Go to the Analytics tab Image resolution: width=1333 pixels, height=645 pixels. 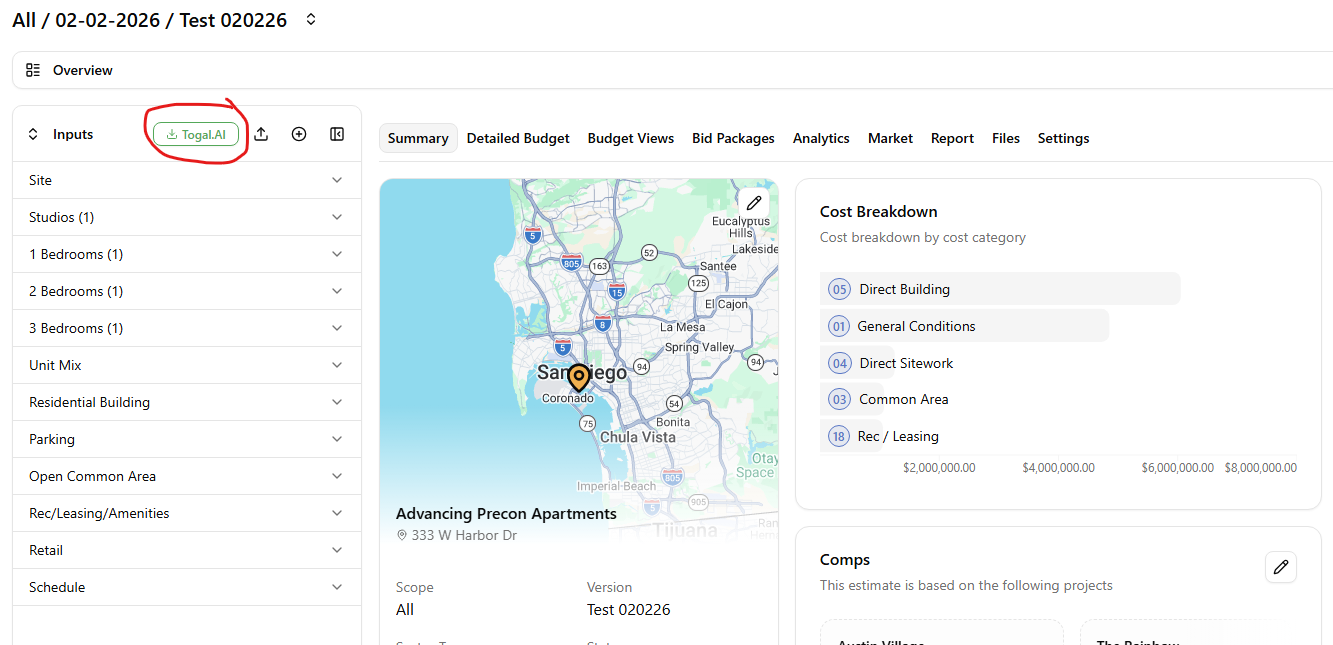821,138
